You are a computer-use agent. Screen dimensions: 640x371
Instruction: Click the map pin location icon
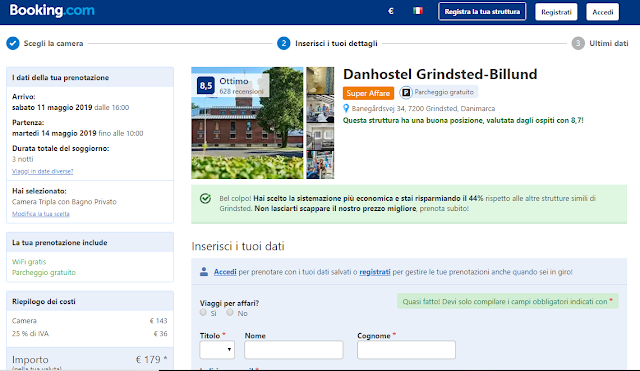click(x=346, y=109)
